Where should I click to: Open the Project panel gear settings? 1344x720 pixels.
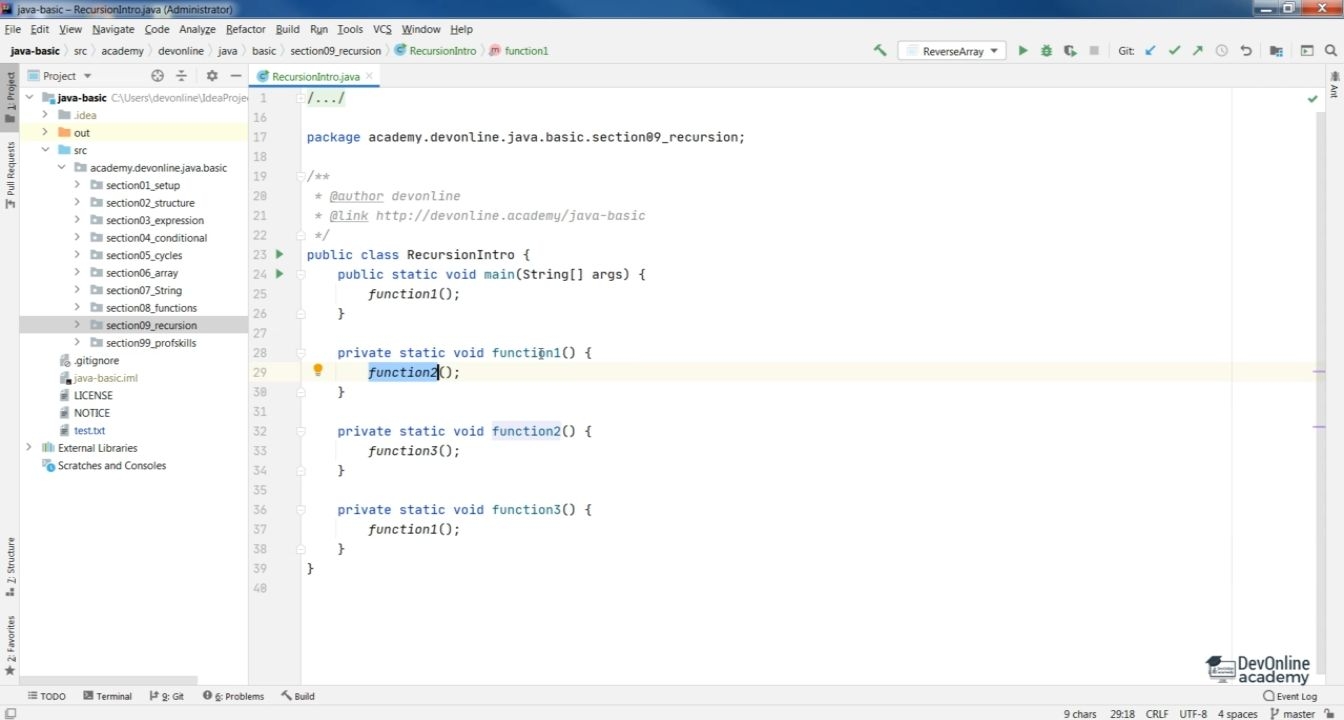212,76
